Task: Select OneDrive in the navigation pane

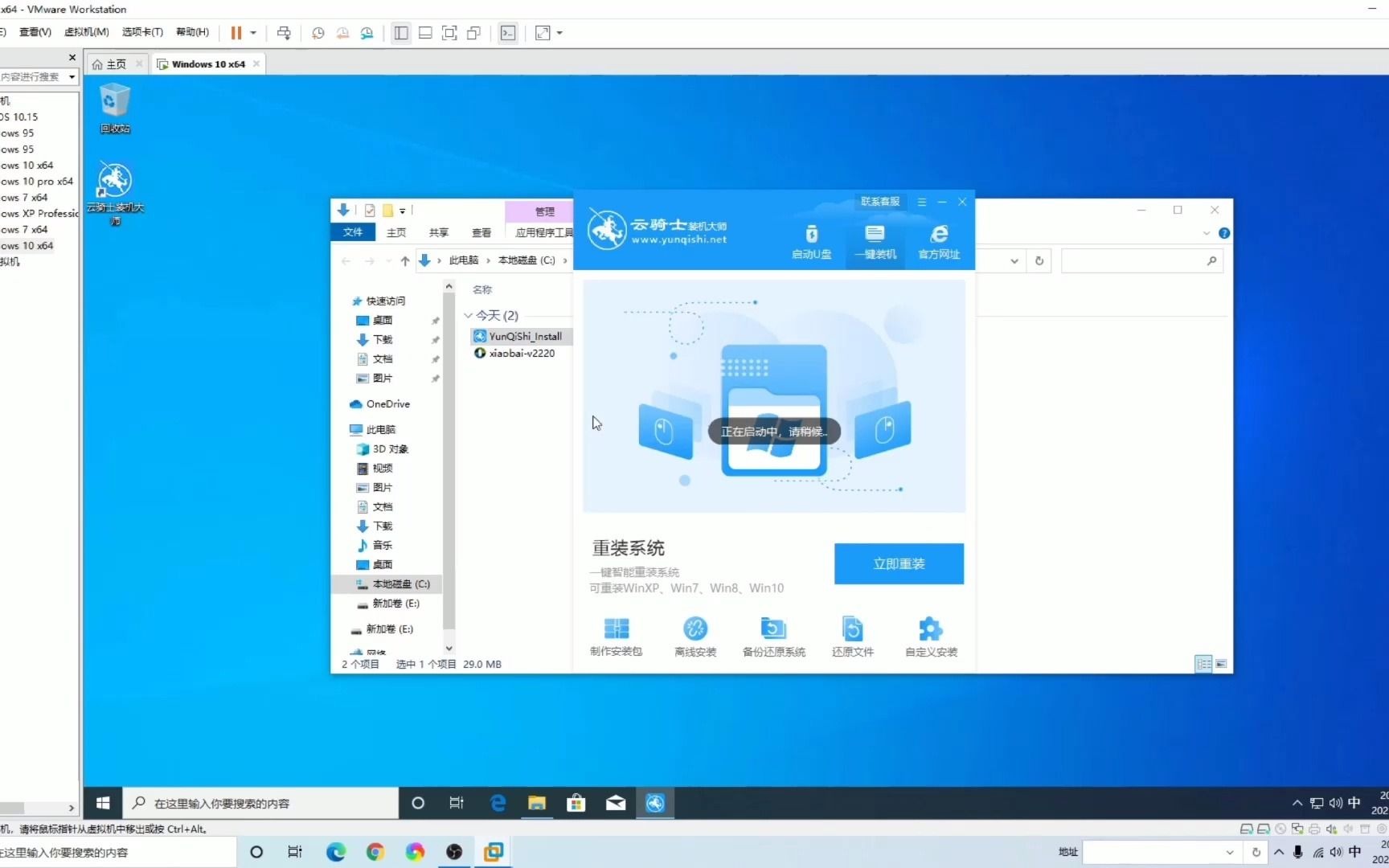Action: [379, 403]
